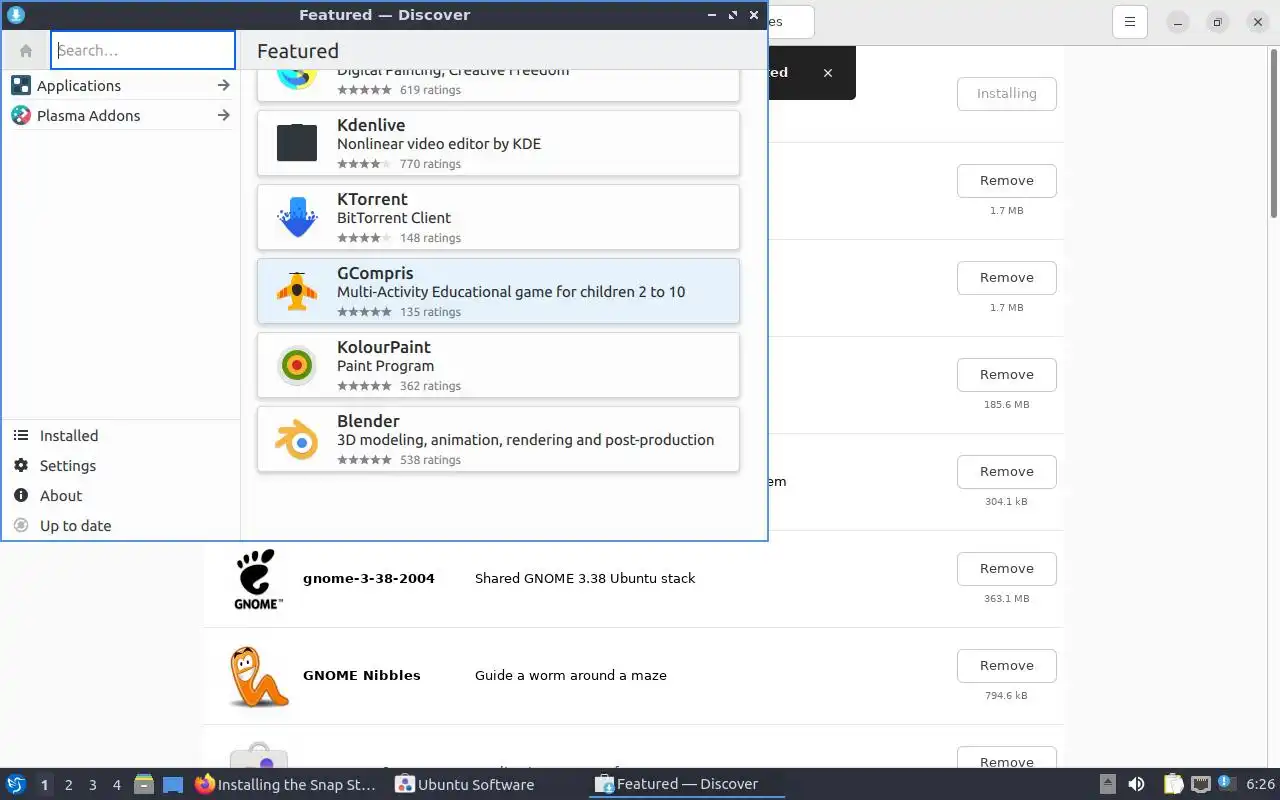Click the GNOME Nibbles worm icon
Viewport: 1280px width, 800px height.
point(258,676)
